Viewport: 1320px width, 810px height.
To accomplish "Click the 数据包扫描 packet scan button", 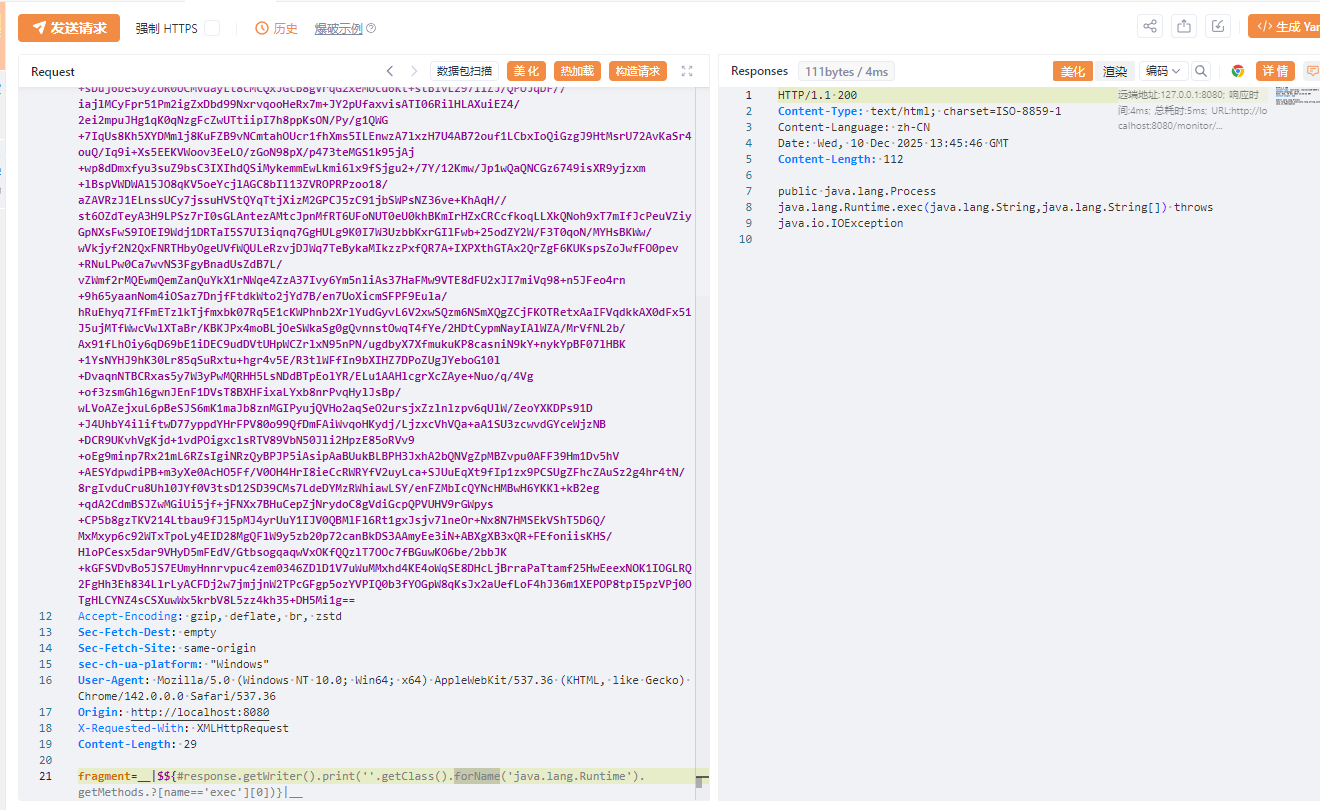I will (465, 71).
